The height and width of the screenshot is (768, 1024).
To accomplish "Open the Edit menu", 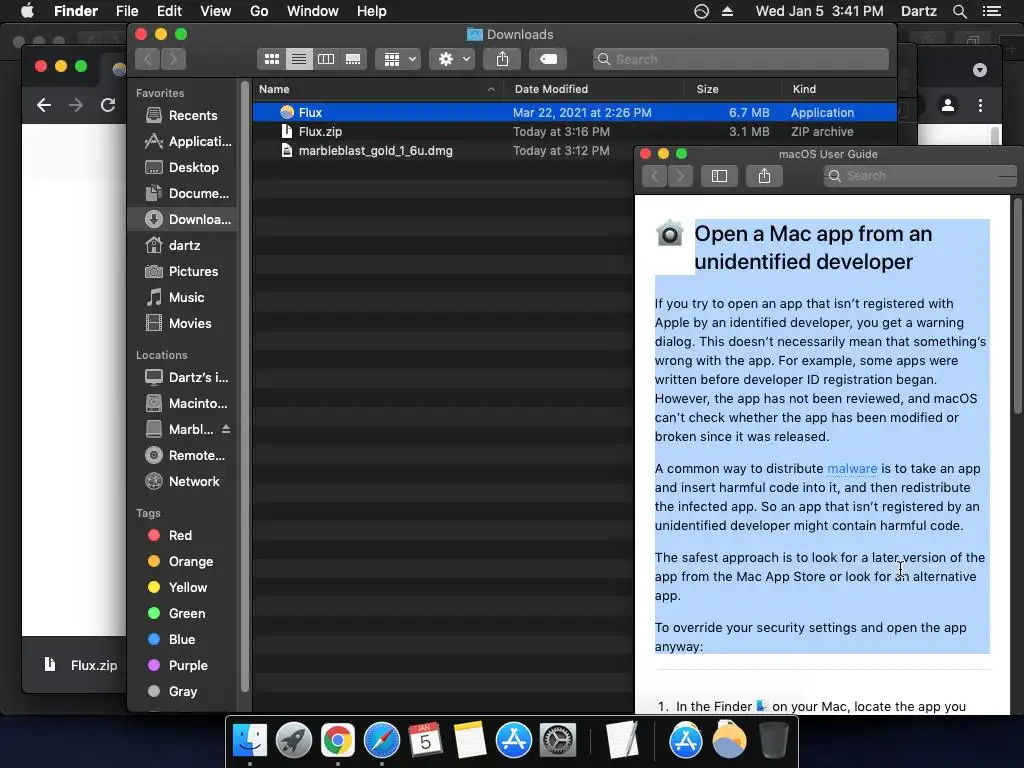I will point(169,11).
